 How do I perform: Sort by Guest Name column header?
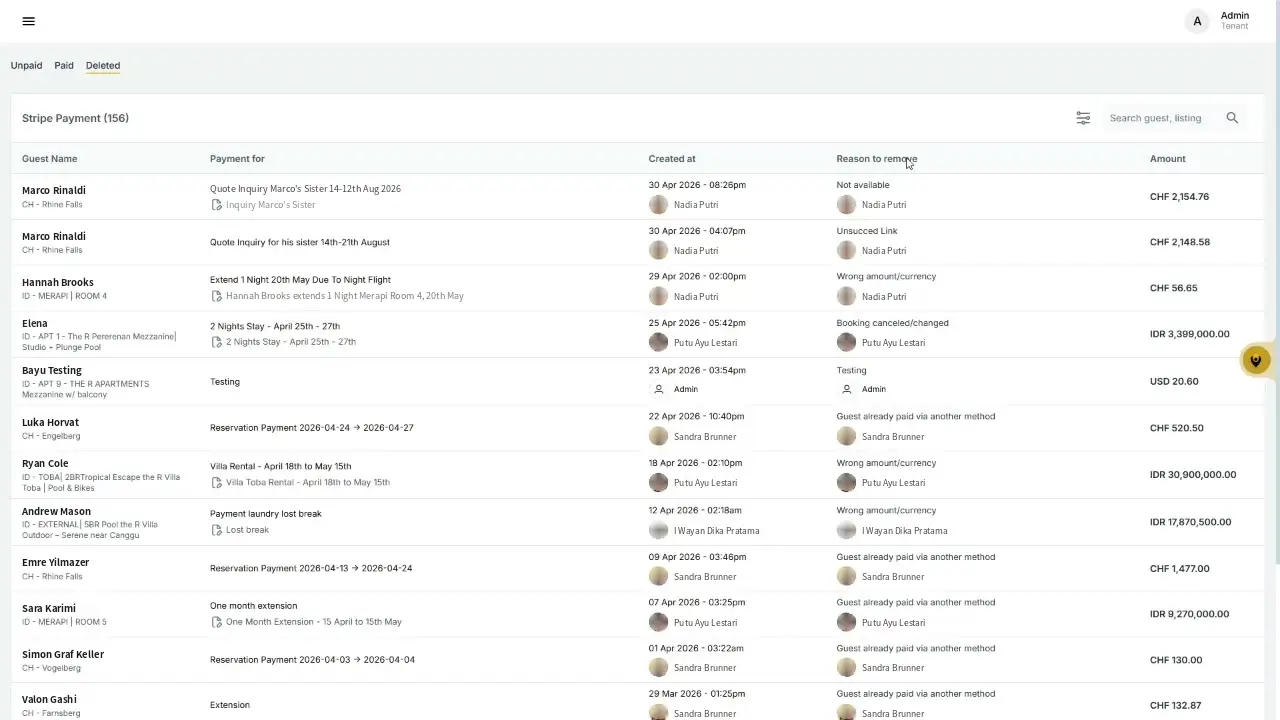49,159
